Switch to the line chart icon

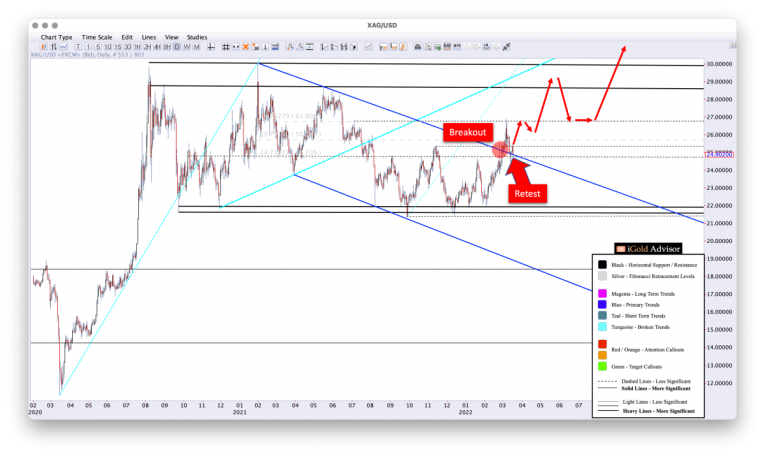click(x=64, y=46)
